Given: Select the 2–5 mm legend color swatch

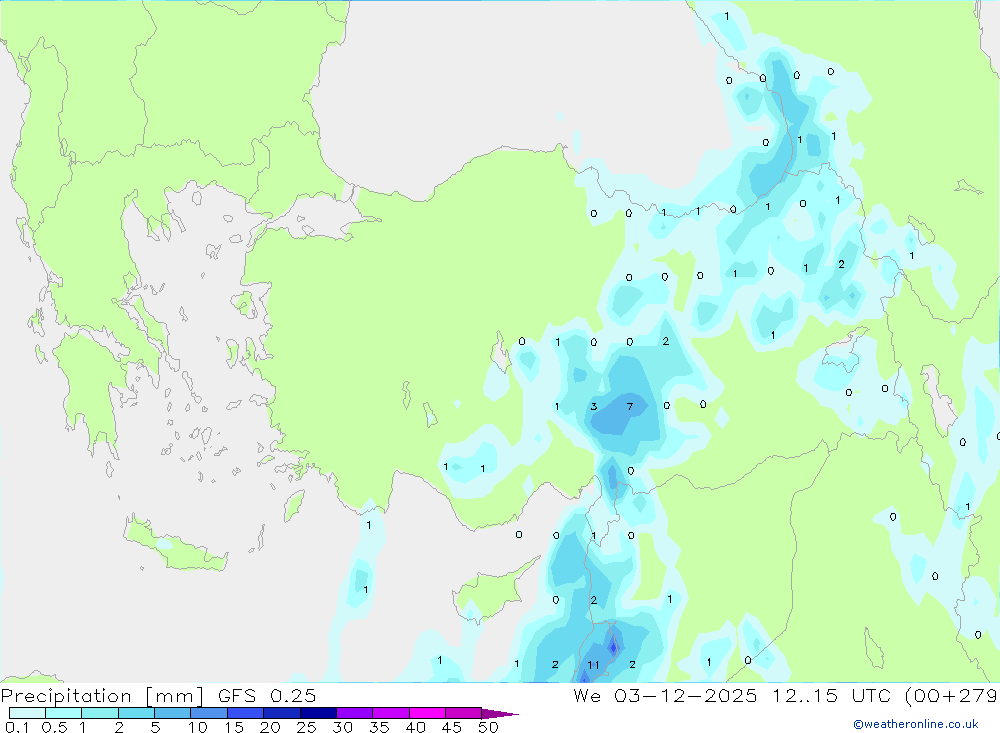Looking at the screenshot, I should tap(136, 713).
